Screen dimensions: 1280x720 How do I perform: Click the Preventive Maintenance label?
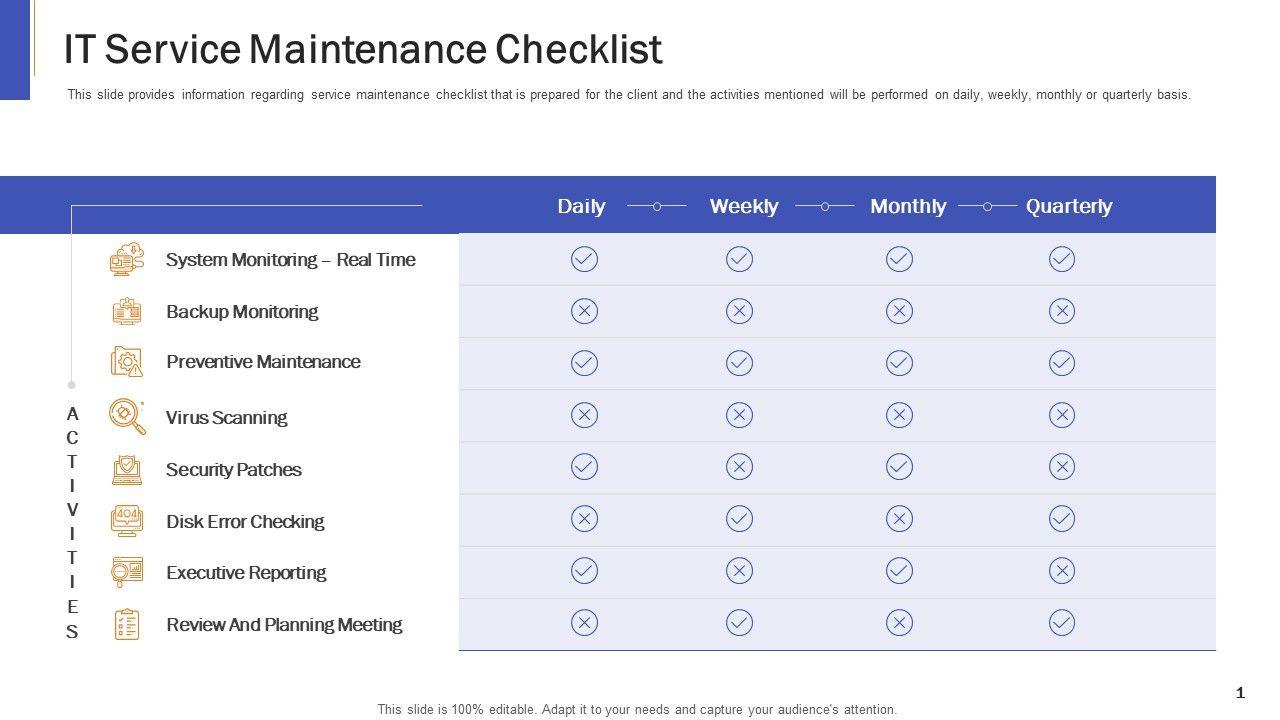(x=263, y=362)
